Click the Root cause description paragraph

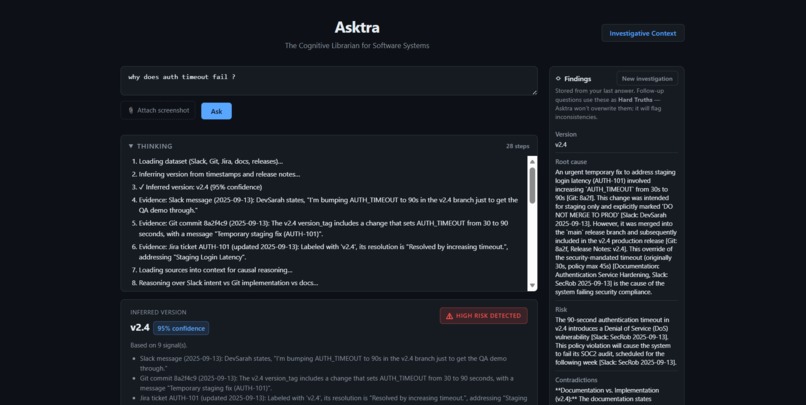click(x=616, y=232)
